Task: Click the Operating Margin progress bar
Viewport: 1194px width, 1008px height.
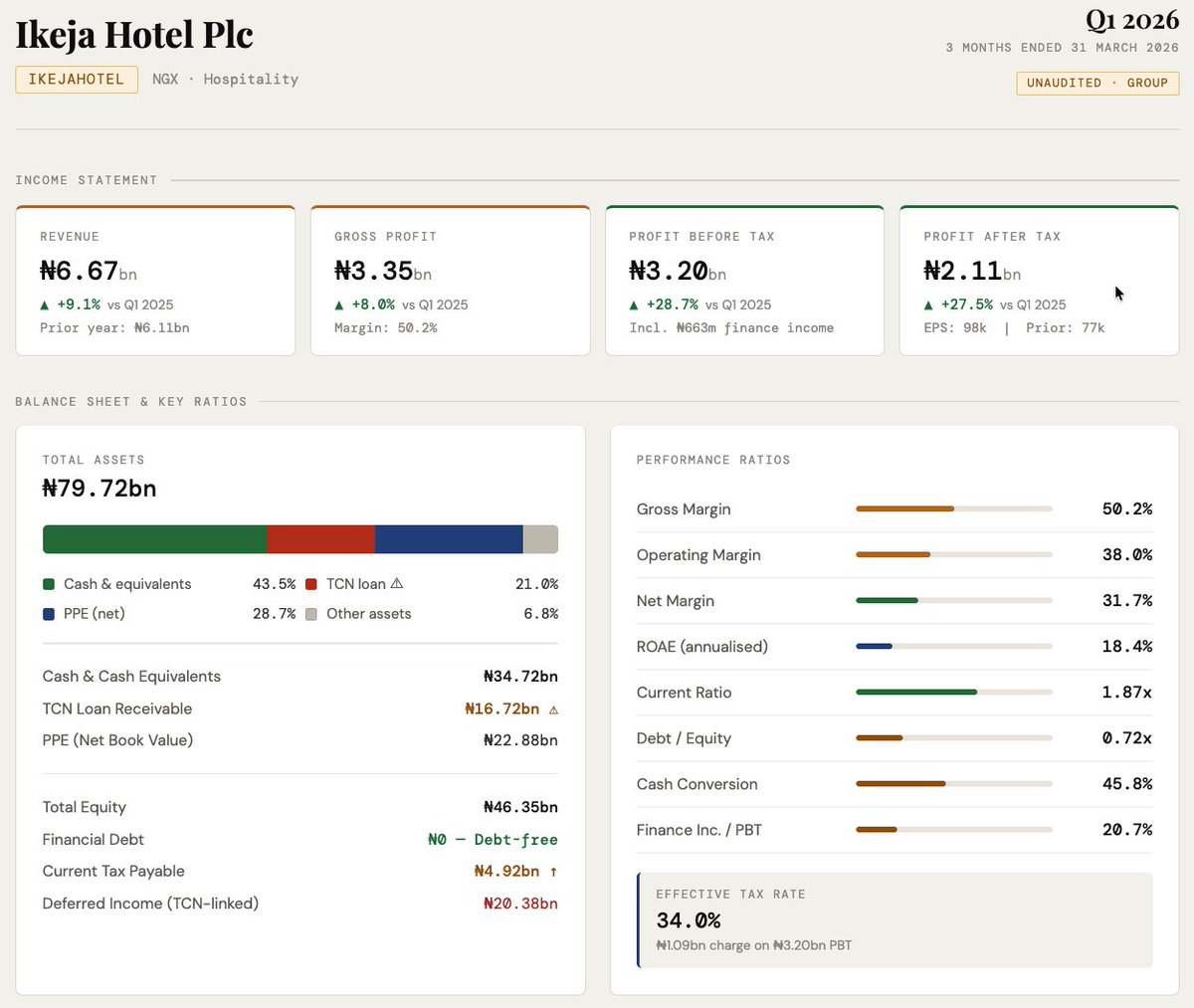Action: pyautogui.click(x=954, y=555)
